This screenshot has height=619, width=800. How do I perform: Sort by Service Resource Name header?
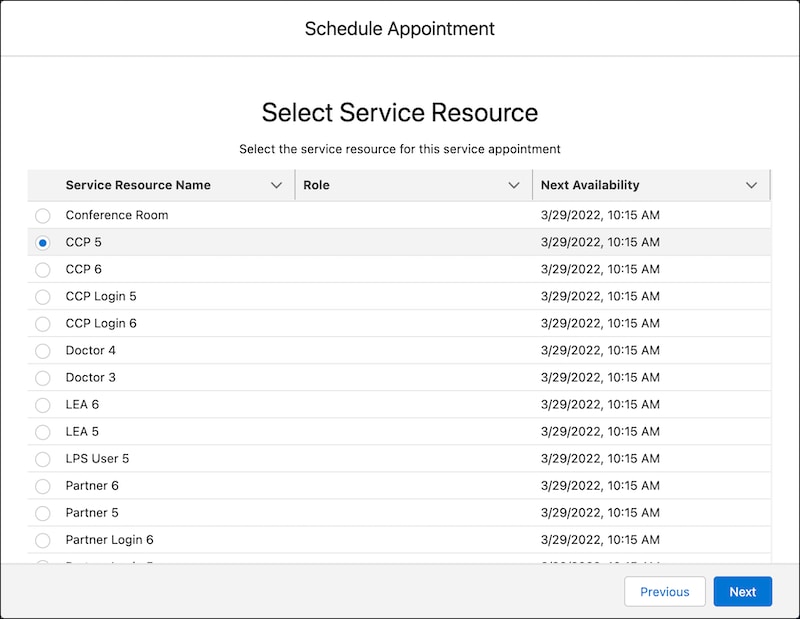[138, 185]
